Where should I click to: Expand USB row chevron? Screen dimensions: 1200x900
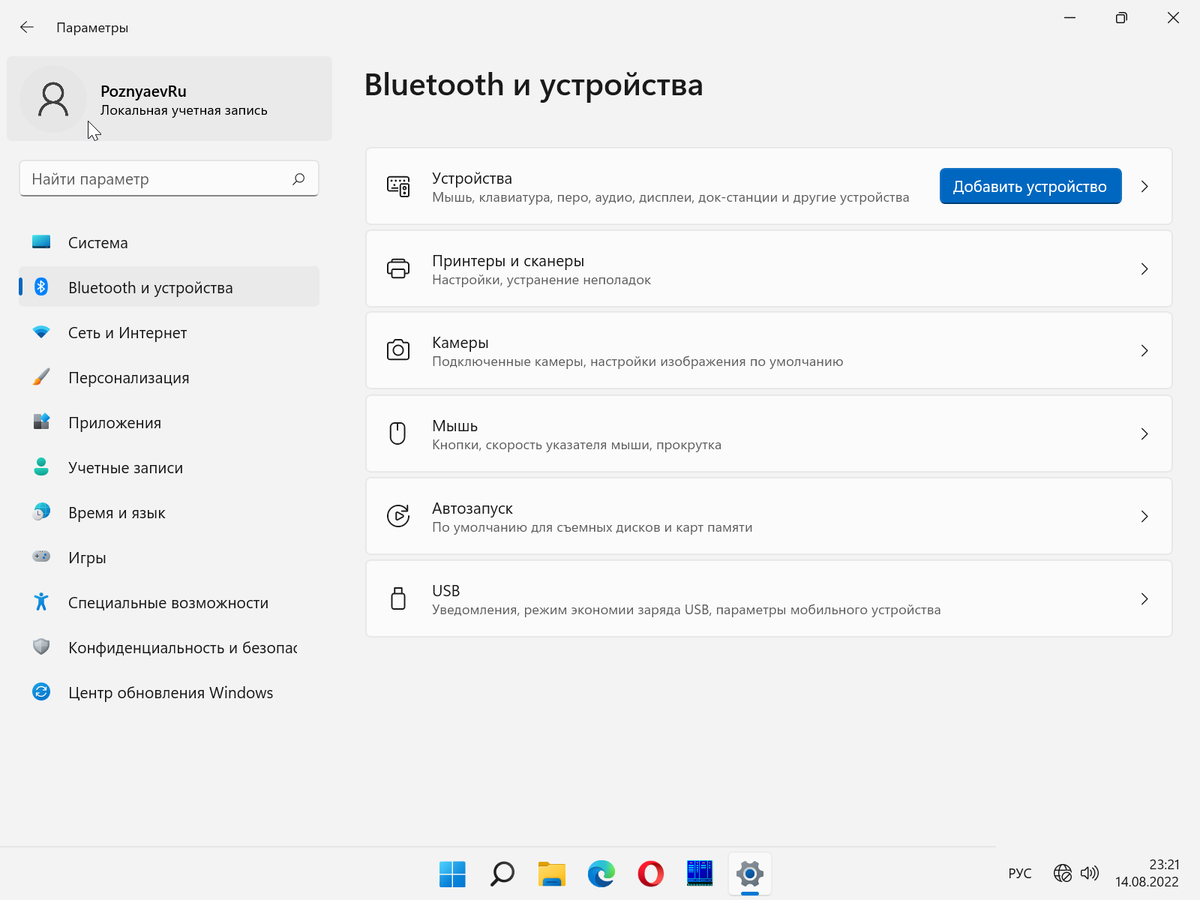1145,598
